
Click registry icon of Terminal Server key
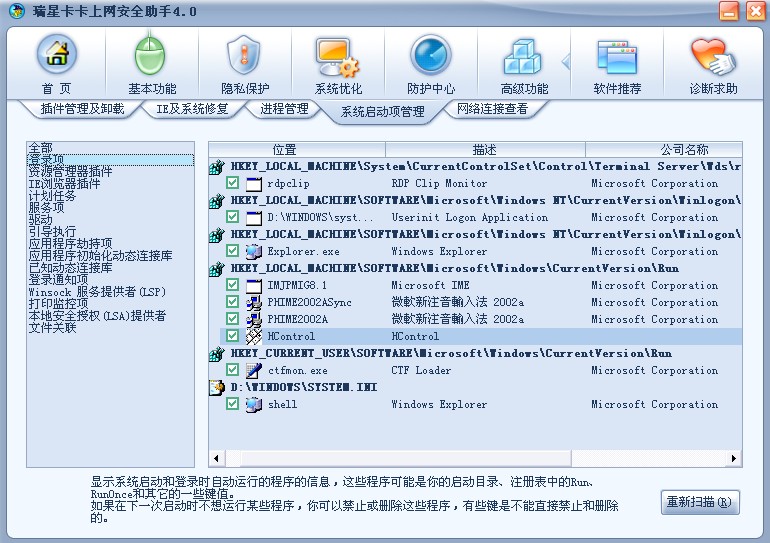click(217, 167)
